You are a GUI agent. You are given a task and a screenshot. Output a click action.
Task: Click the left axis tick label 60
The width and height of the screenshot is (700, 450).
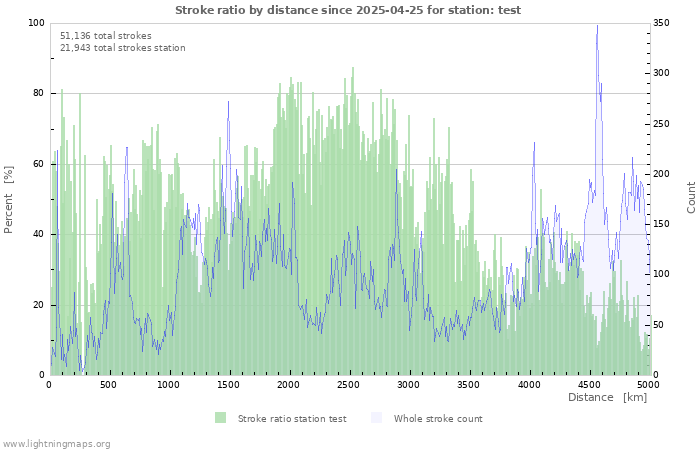[x=39, y=164]
